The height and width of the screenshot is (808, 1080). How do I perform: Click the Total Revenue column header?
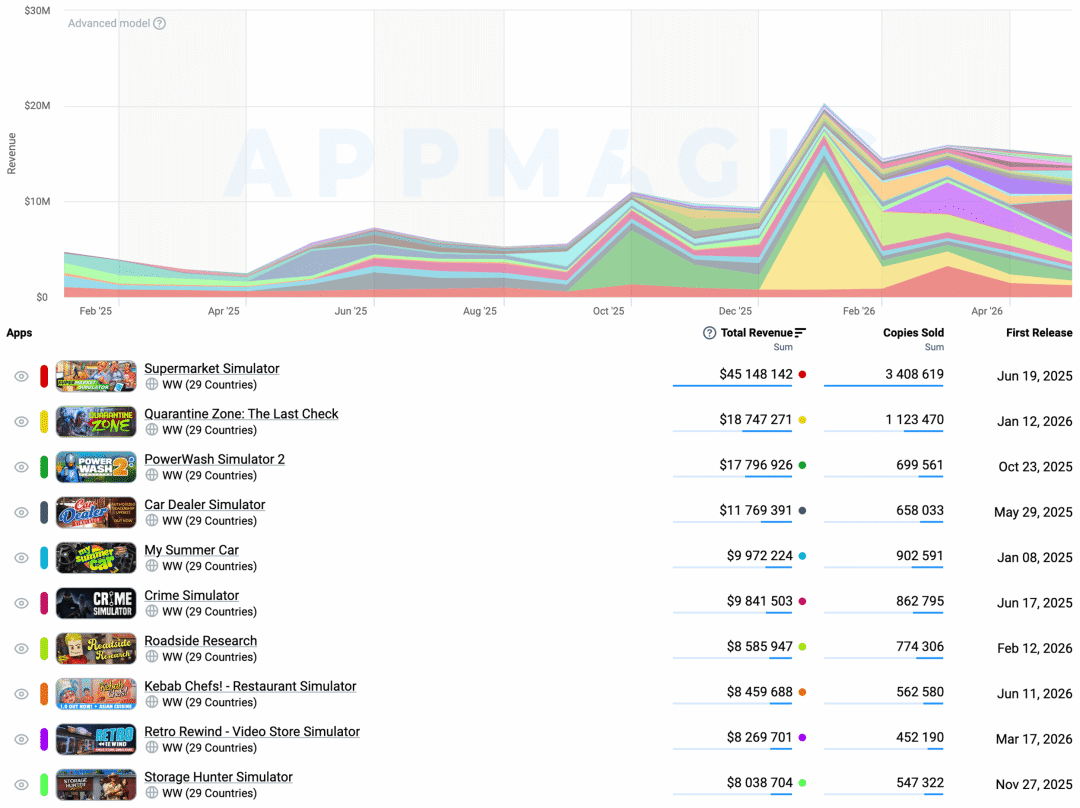point(756,333)
